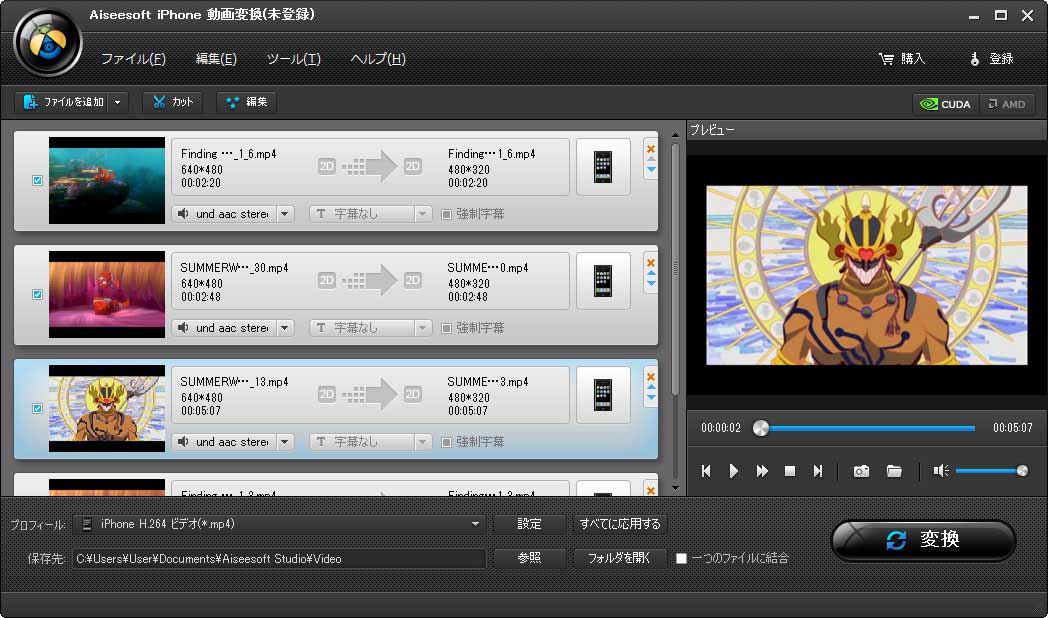This screenshot has height=618, width=1048.
Task: Click the 変換 convert button
Action: pyautogui.click(x=923, y=540)
